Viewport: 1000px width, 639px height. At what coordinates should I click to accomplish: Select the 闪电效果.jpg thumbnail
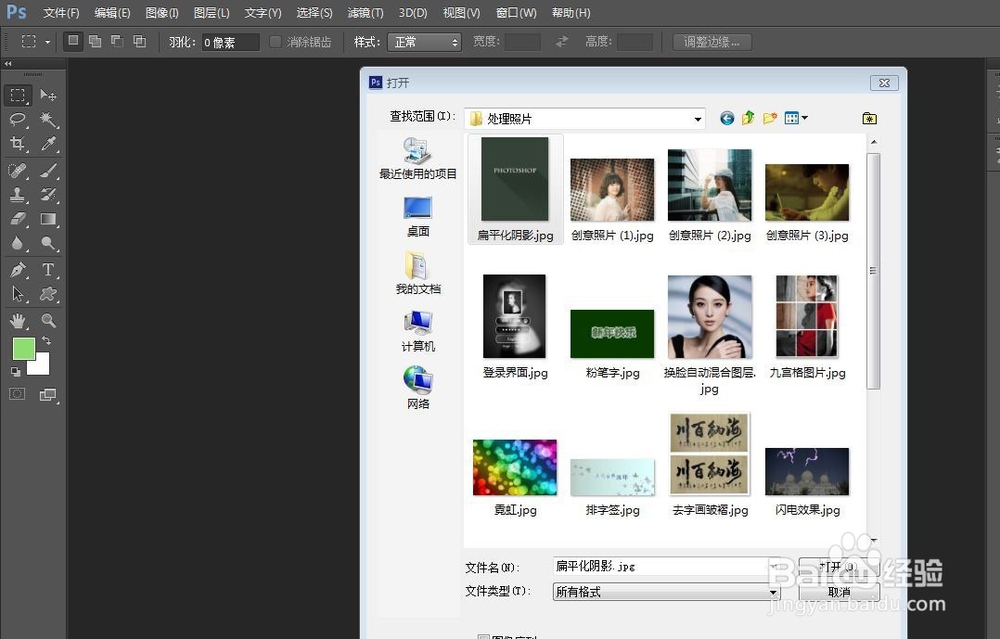click(x=807, y=470)
